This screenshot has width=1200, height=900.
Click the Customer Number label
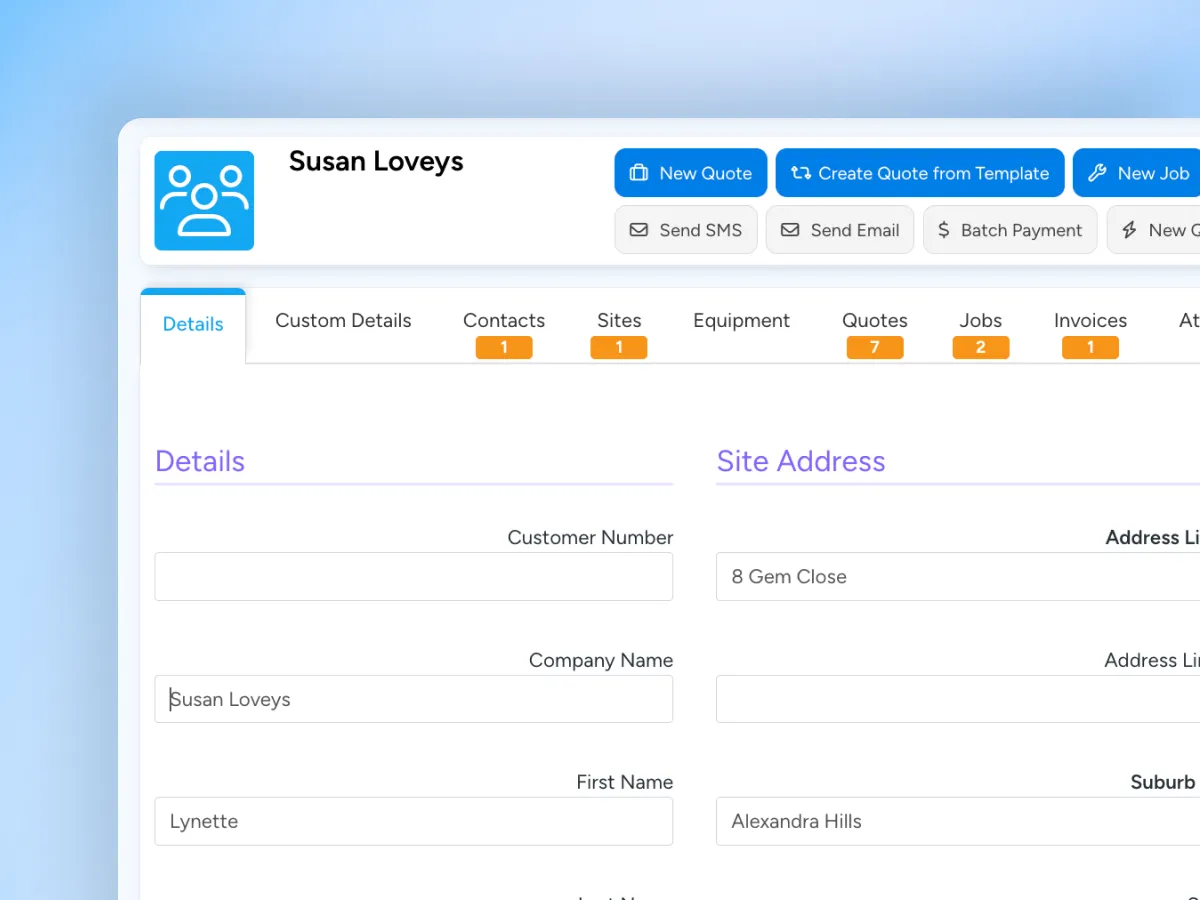590,538
